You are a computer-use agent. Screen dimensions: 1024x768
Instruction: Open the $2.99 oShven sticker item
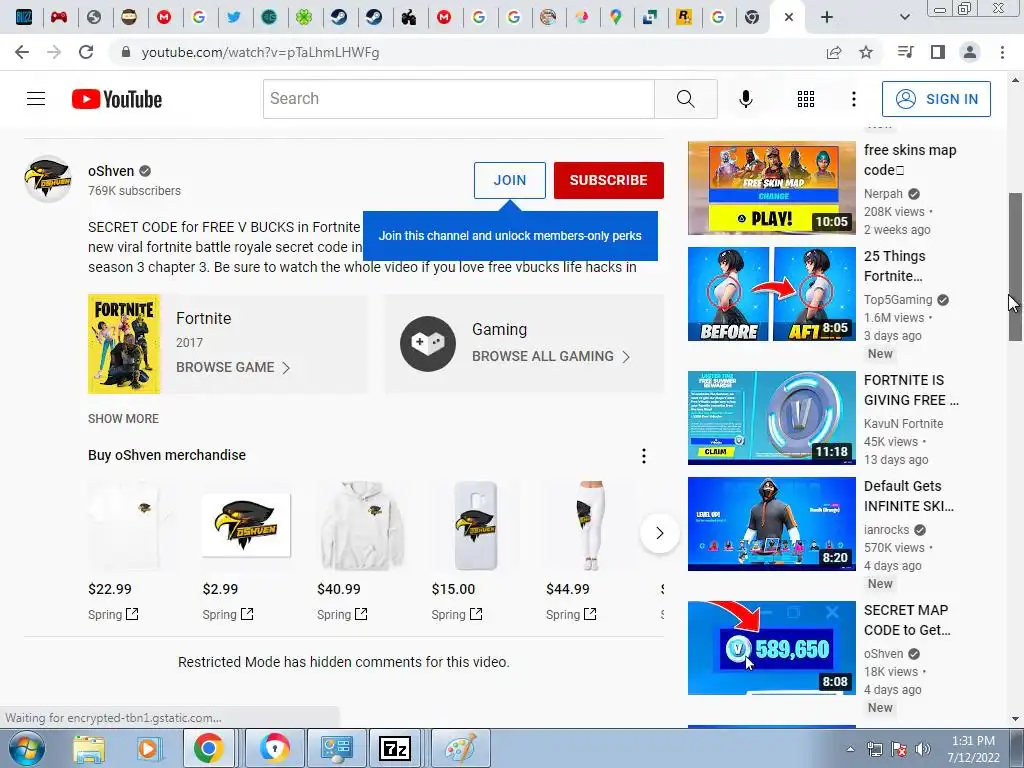246,526
